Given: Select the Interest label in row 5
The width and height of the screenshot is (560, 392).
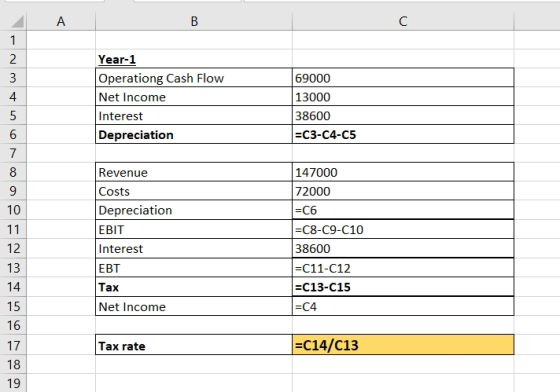Looking at the screenshot, I should tap(194, 116).
